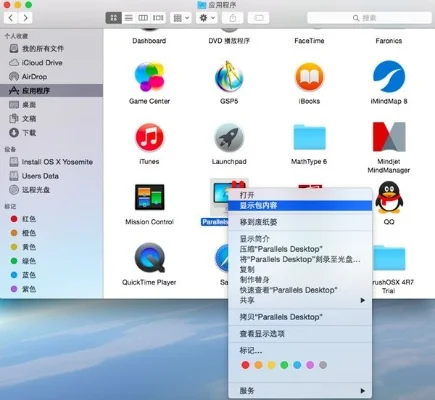The image size is (435, 400).
Task: Expand the 共享 submenu
Action: (x=300, y=300)
